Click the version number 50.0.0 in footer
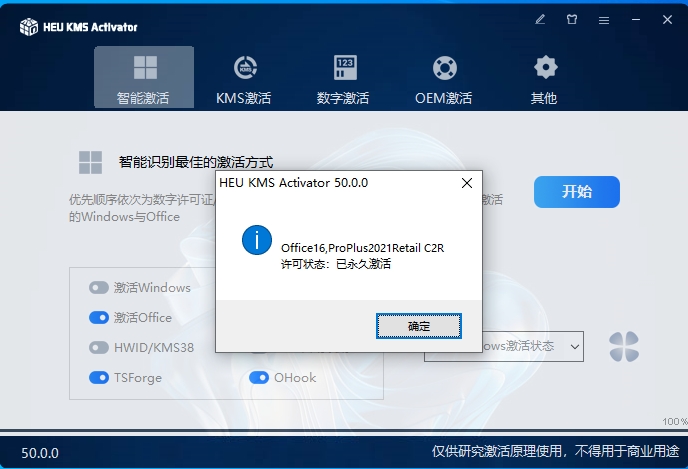Image resolution: width=688 pixels, height=469 pixels. click(40, 453)
